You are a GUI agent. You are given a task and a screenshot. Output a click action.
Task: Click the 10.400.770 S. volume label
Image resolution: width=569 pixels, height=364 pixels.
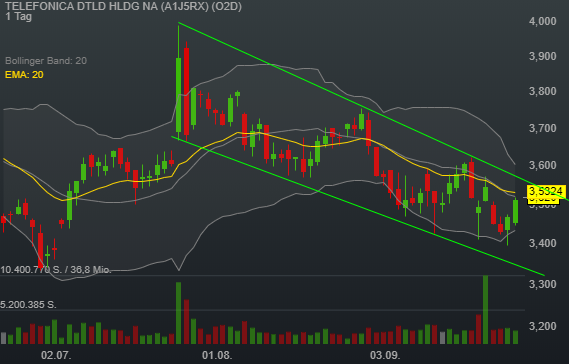(x=31, y=270)
